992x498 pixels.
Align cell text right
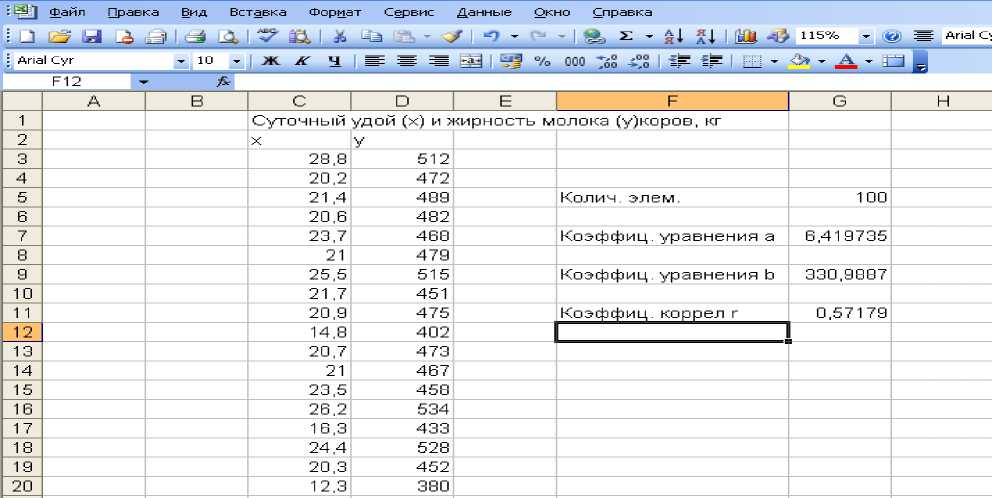pyautogui.click(x=439, y=61)
